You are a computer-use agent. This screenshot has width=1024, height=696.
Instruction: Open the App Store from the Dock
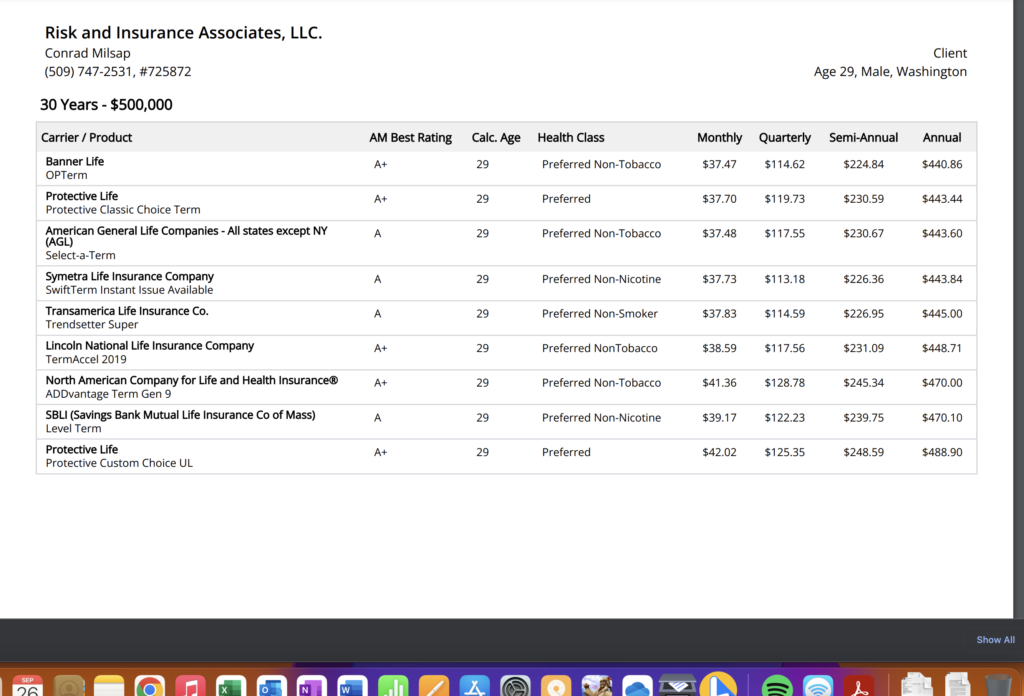coord(474,687)
